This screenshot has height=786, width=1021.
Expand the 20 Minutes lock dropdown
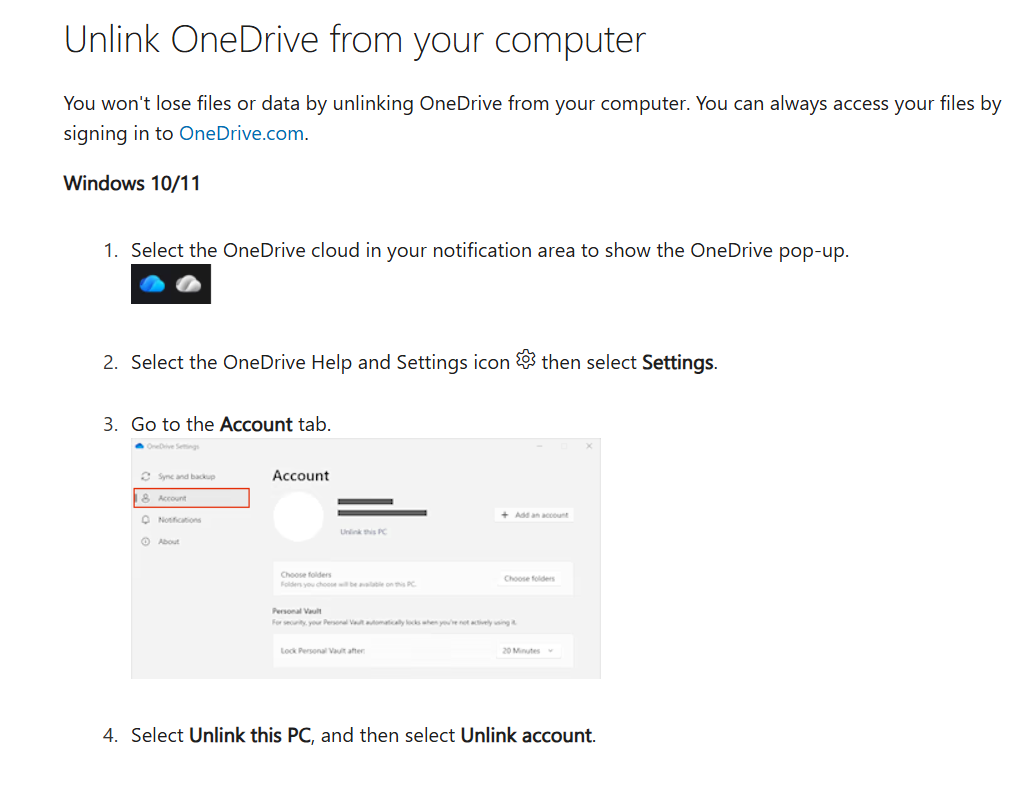coord(528,651)
